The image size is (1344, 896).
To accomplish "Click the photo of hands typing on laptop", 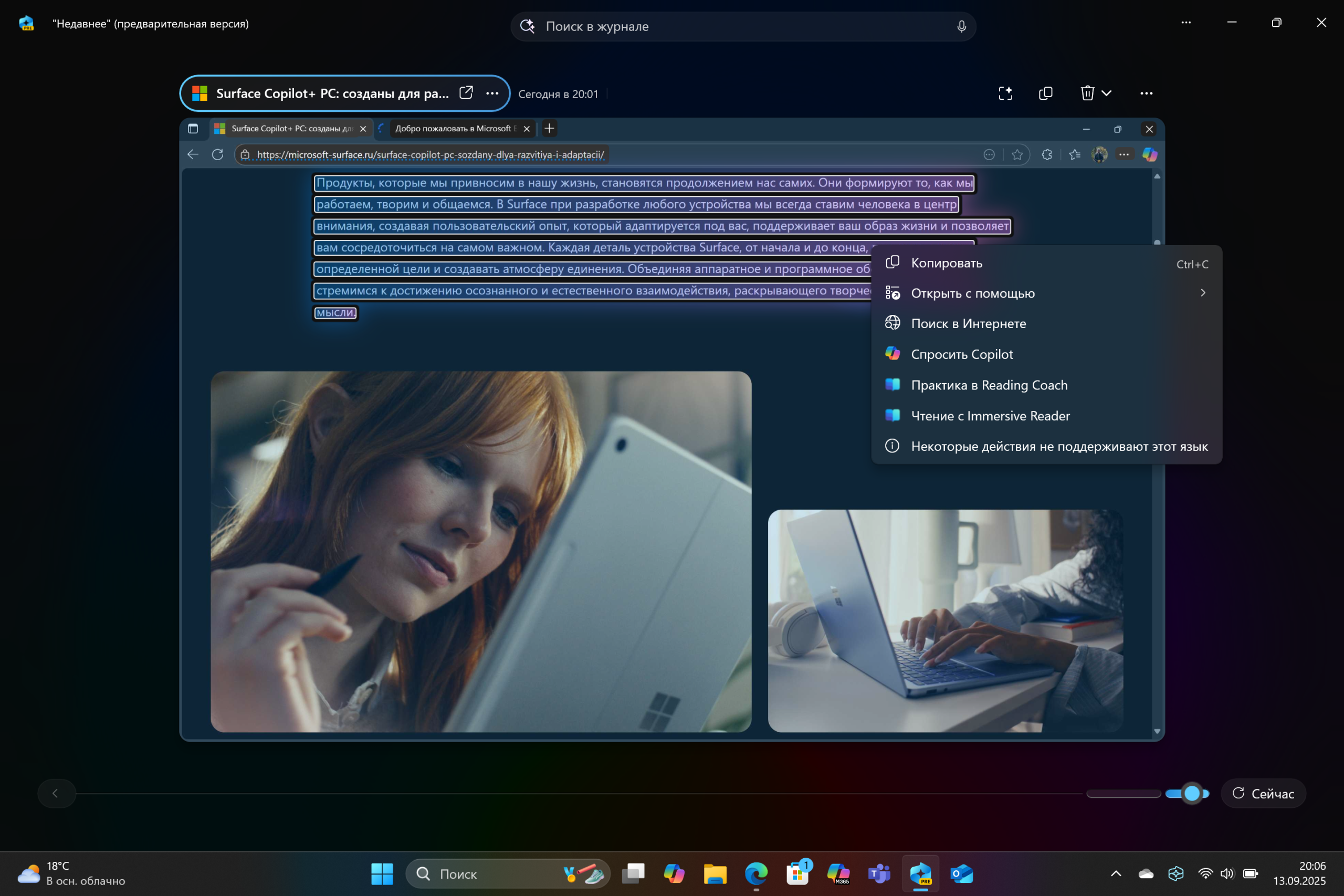I will point(945,620).
